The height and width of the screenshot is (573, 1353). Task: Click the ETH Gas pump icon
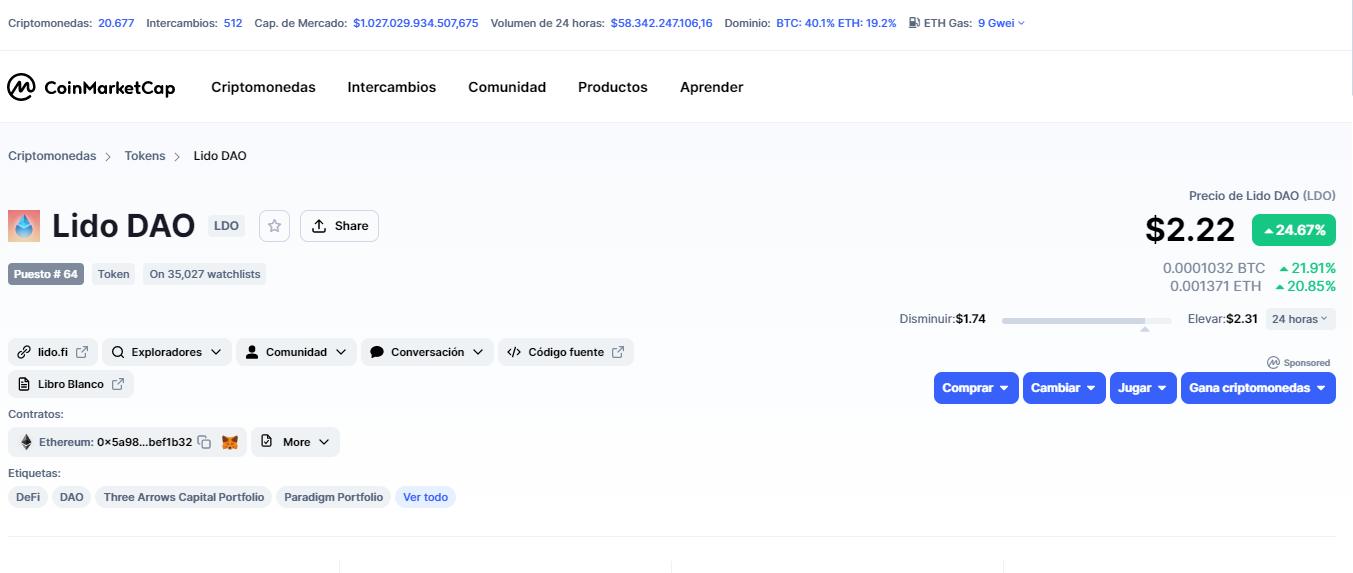914,22
